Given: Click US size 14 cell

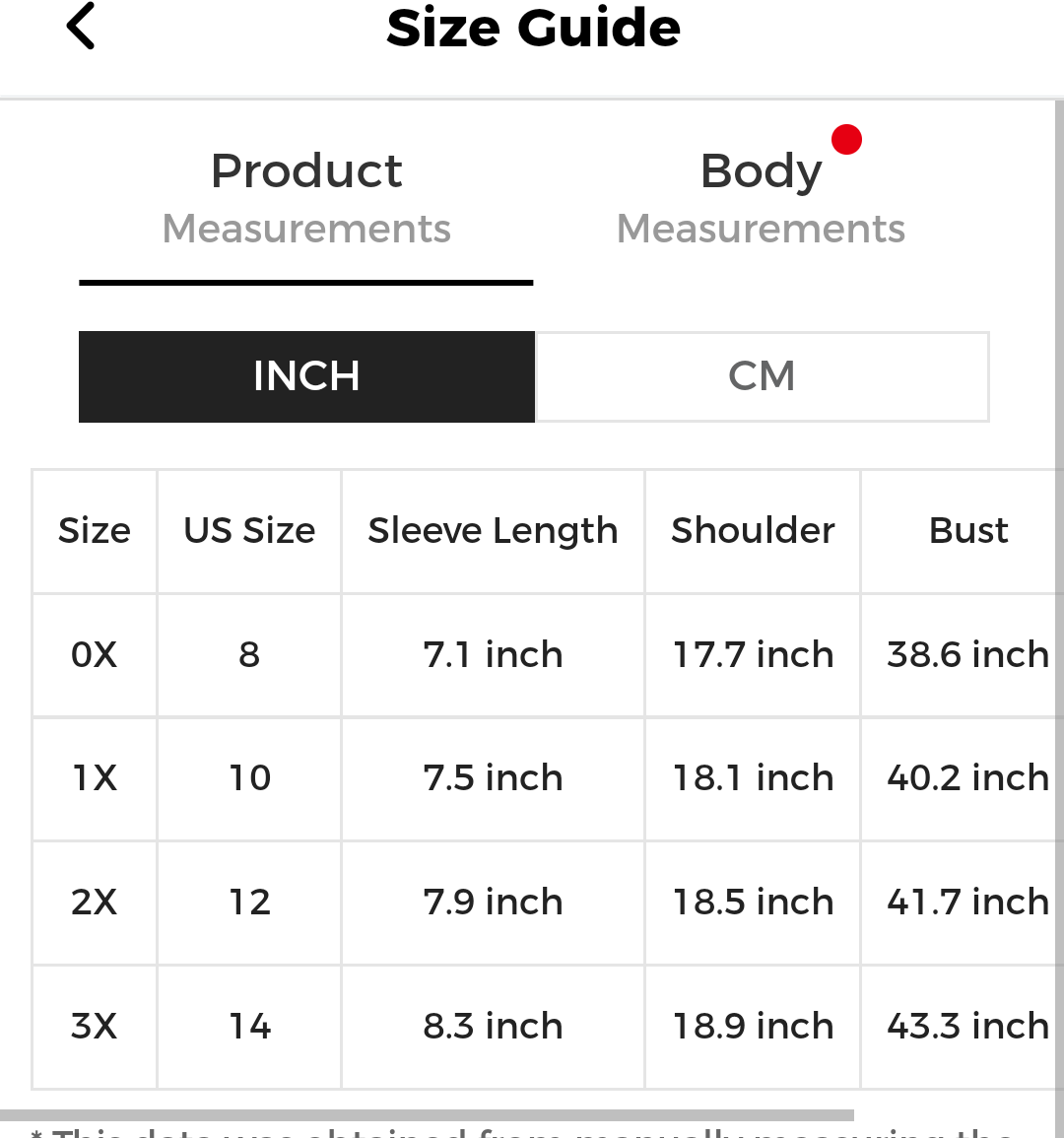Looking at the screenshot, I should point(249,1027).
